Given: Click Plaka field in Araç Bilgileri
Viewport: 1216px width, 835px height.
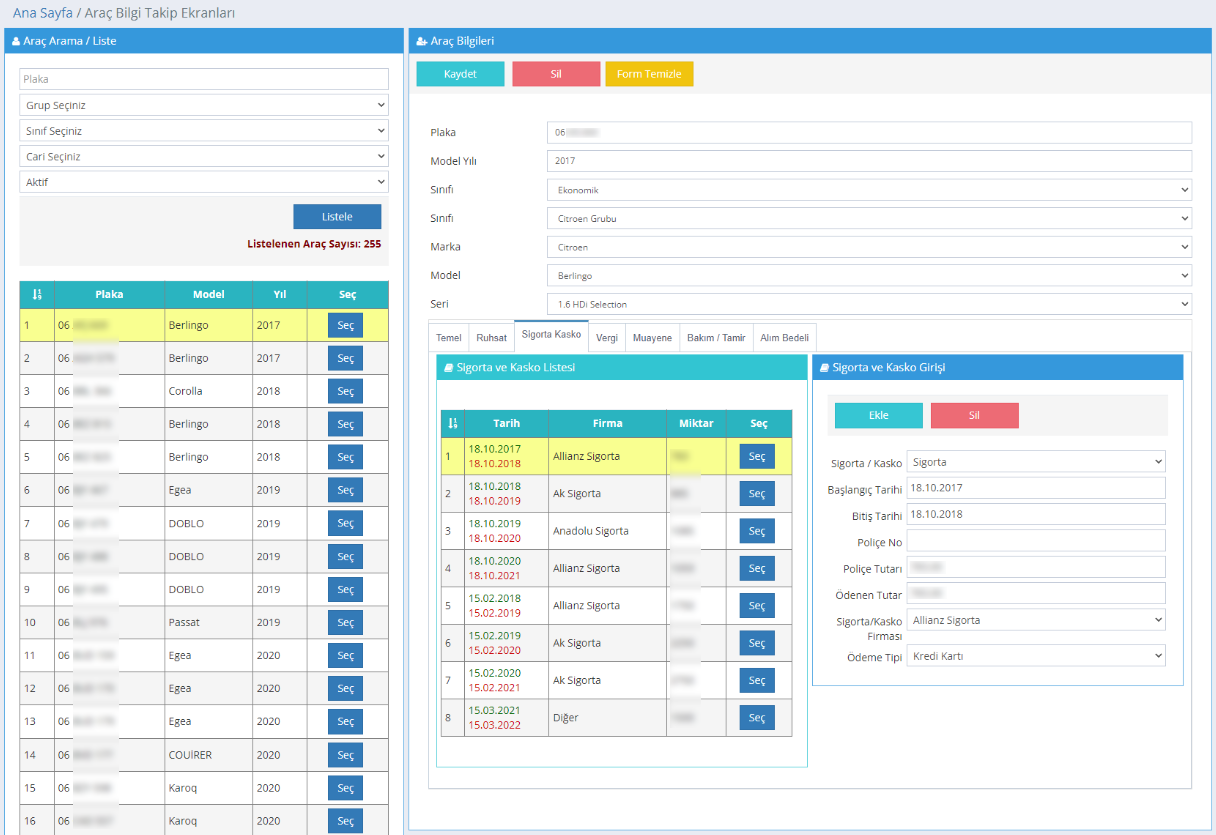Looking at the screenshot, I should coord(869,132).
